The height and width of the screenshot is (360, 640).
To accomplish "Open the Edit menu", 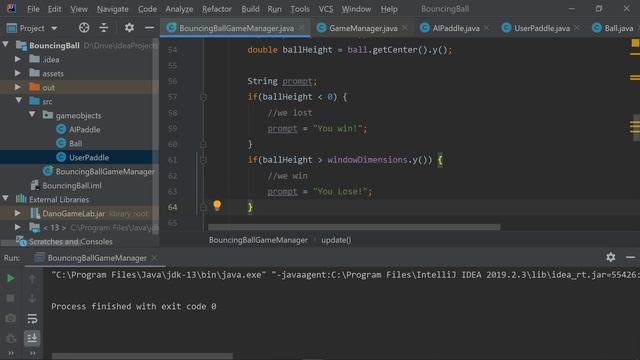I will pyautogui.click(x=54, y=9).
